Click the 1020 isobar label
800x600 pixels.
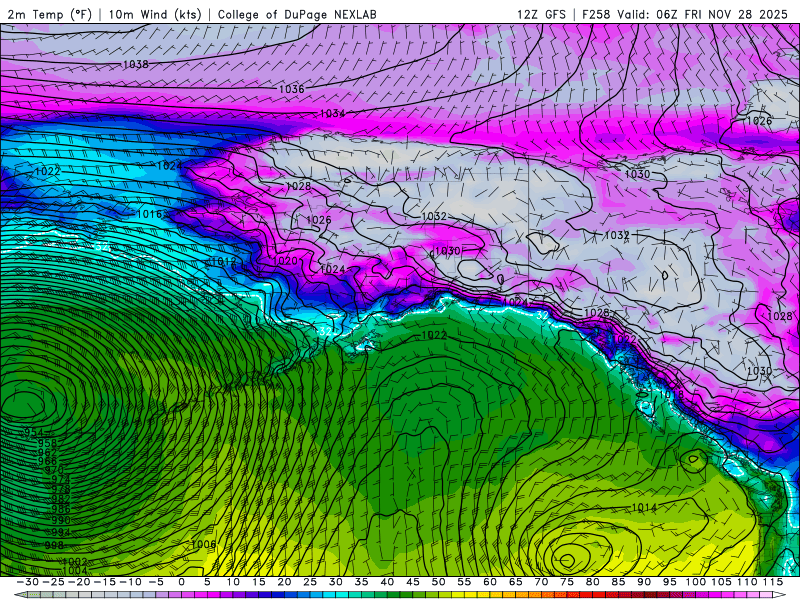(x=285, y=261)
